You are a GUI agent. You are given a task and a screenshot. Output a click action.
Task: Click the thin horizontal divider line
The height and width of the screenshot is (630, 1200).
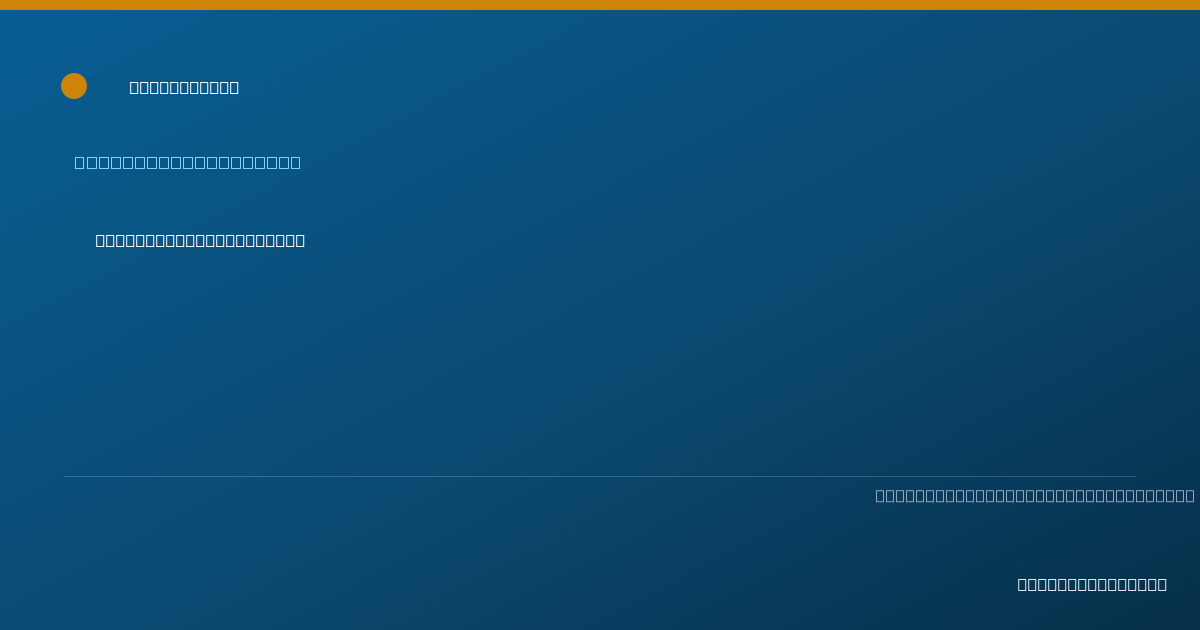point(600,476)
